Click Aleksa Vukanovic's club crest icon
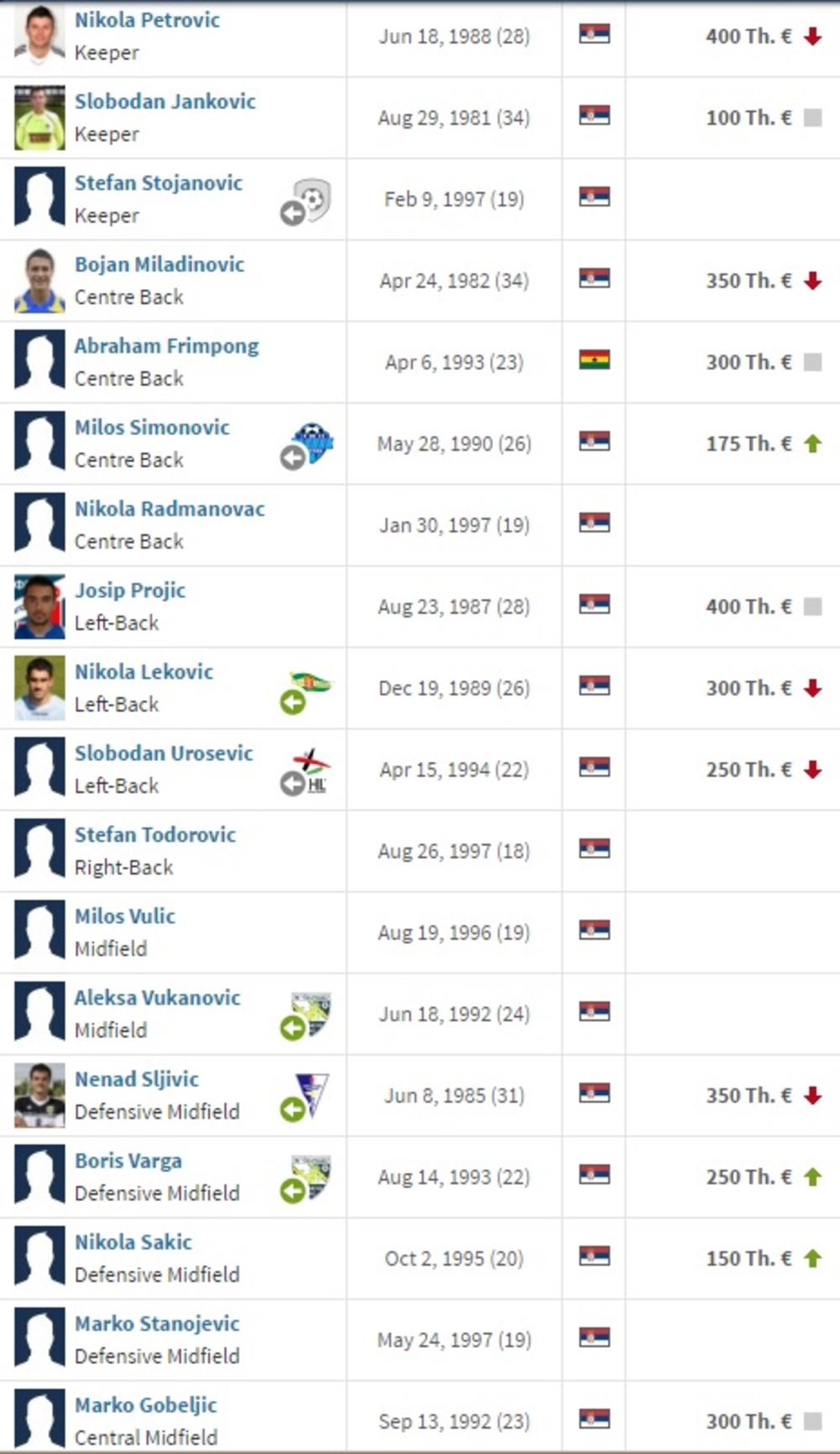This screenshot has height=1454, width=840. point(312,1011)
